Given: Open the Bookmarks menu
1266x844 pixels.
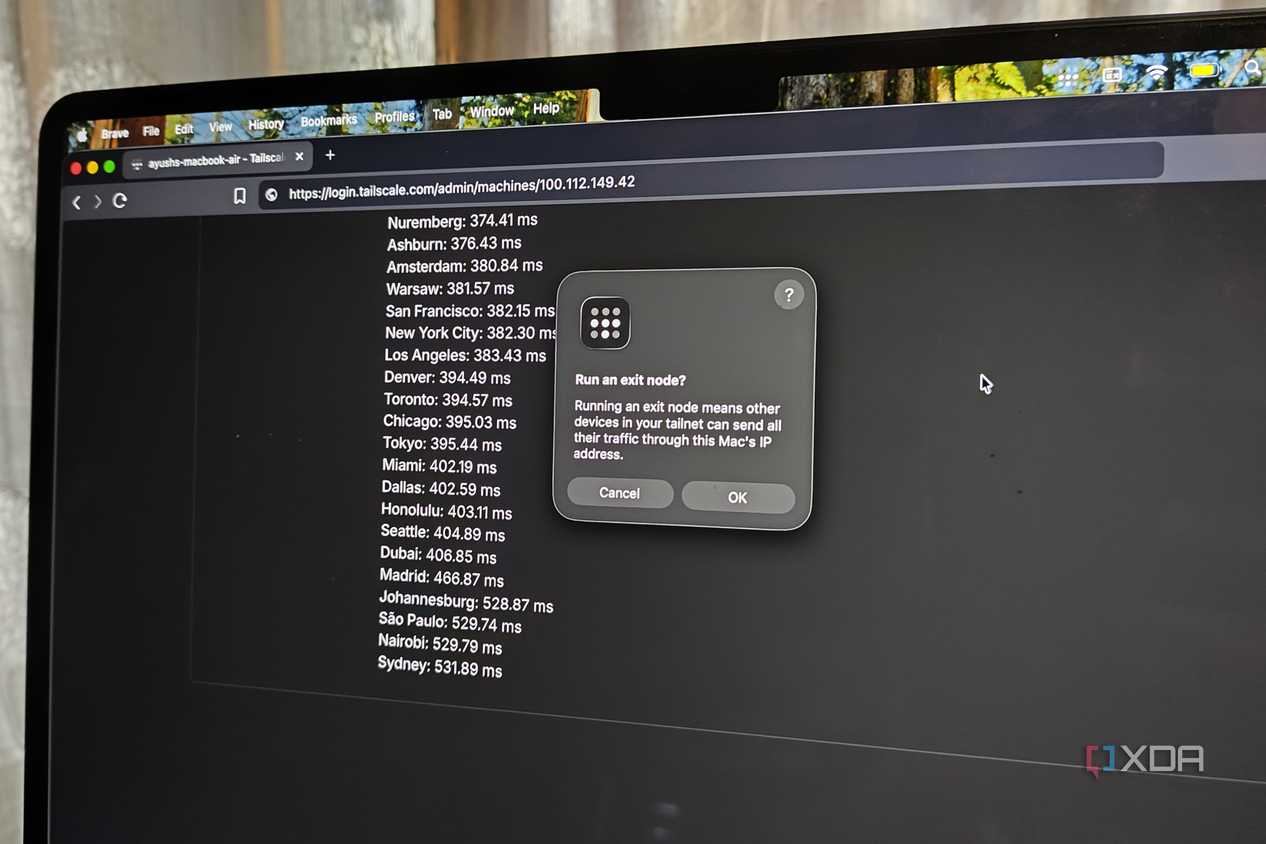Looking at the screenshot, I should pos(329,121).
